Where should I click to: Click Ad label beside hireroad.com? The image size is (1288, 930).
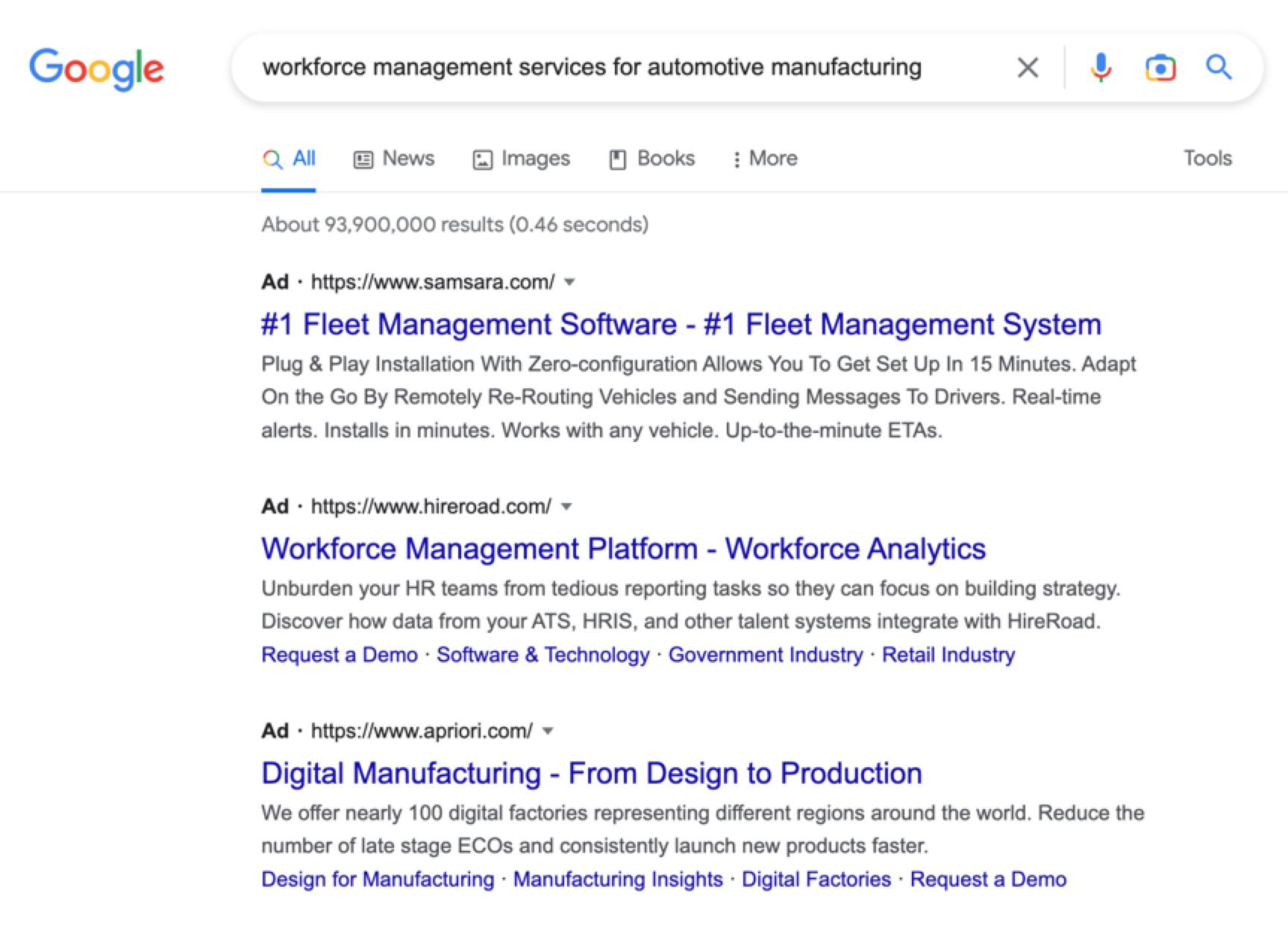tap(275, 507)
